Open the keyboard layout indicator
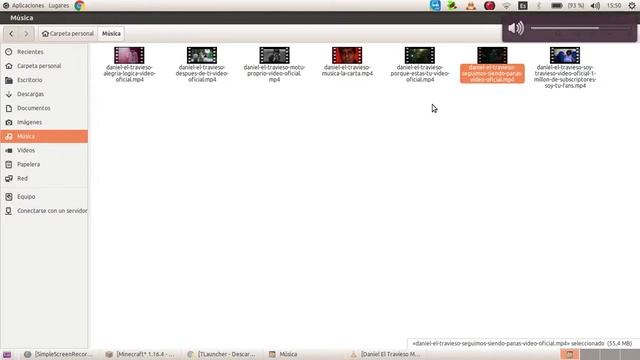Image resolution: width=640 pixels, height=360 pixels. pyautogui.click(x=522, y=6)
